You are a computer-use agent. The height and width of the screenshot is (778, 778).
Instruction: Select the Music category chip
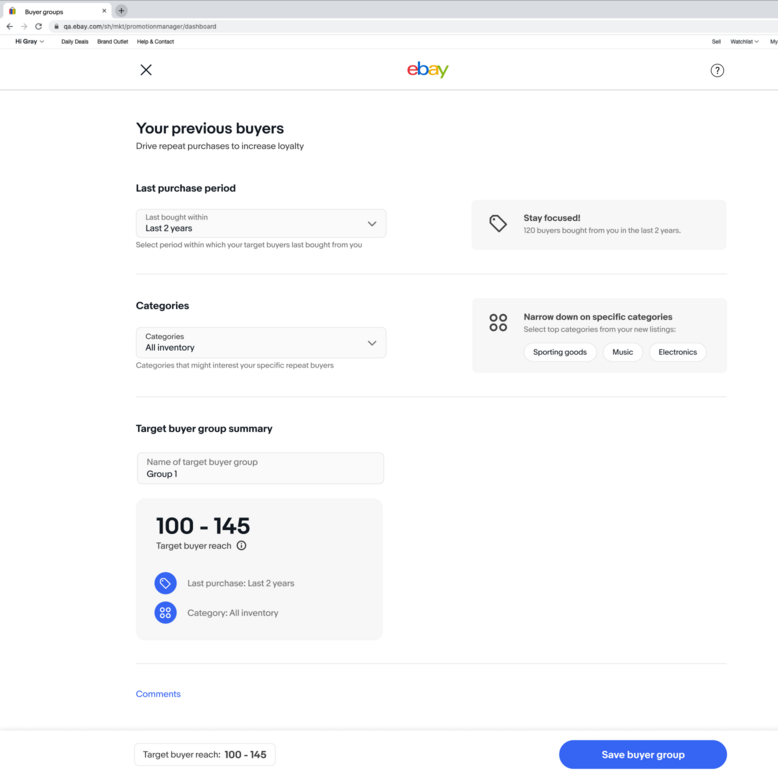[622, 352]
